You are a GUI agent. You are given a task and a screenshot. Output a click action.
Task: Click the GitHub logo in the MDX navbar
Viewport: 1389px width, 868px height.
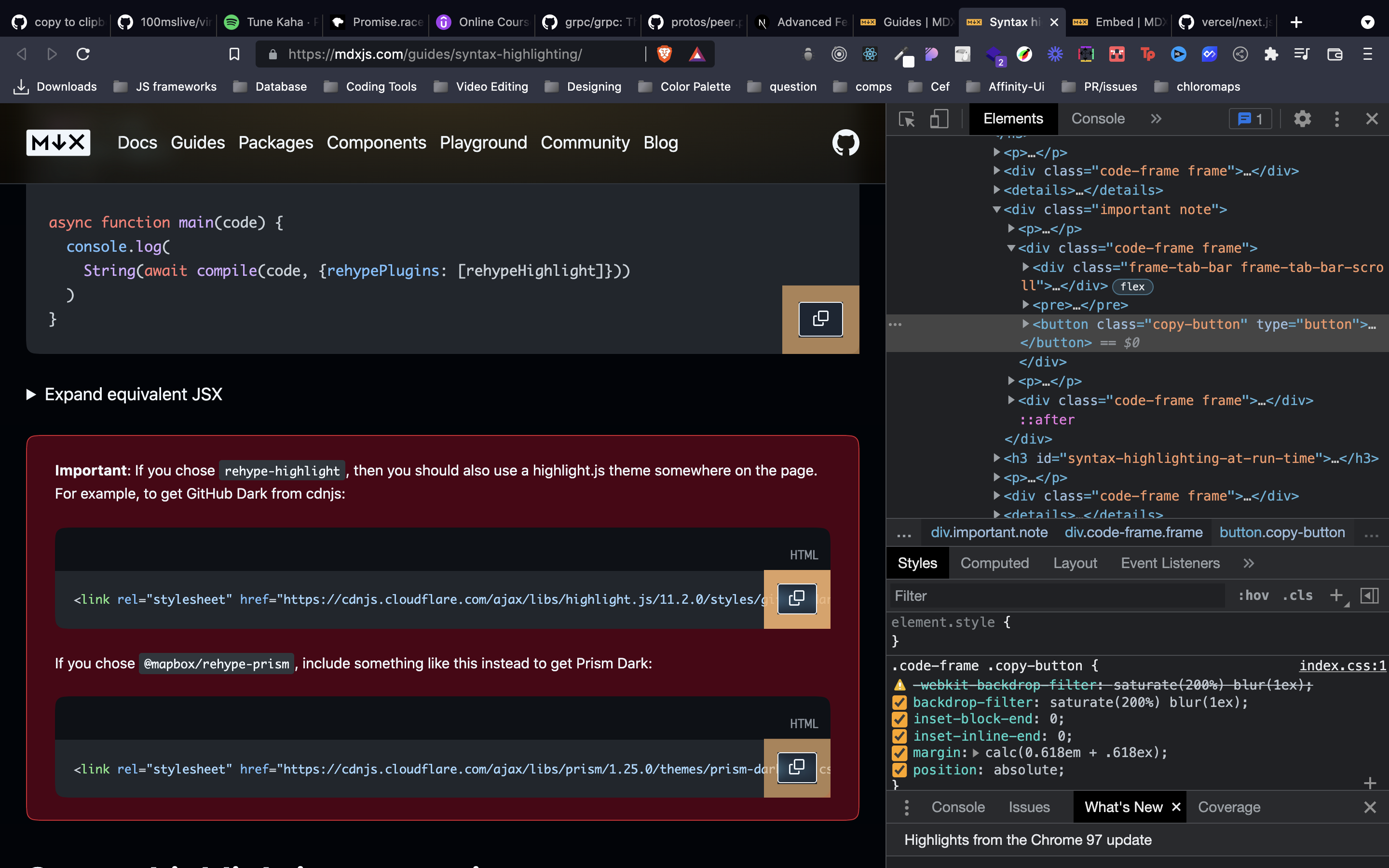pos(846,143)
